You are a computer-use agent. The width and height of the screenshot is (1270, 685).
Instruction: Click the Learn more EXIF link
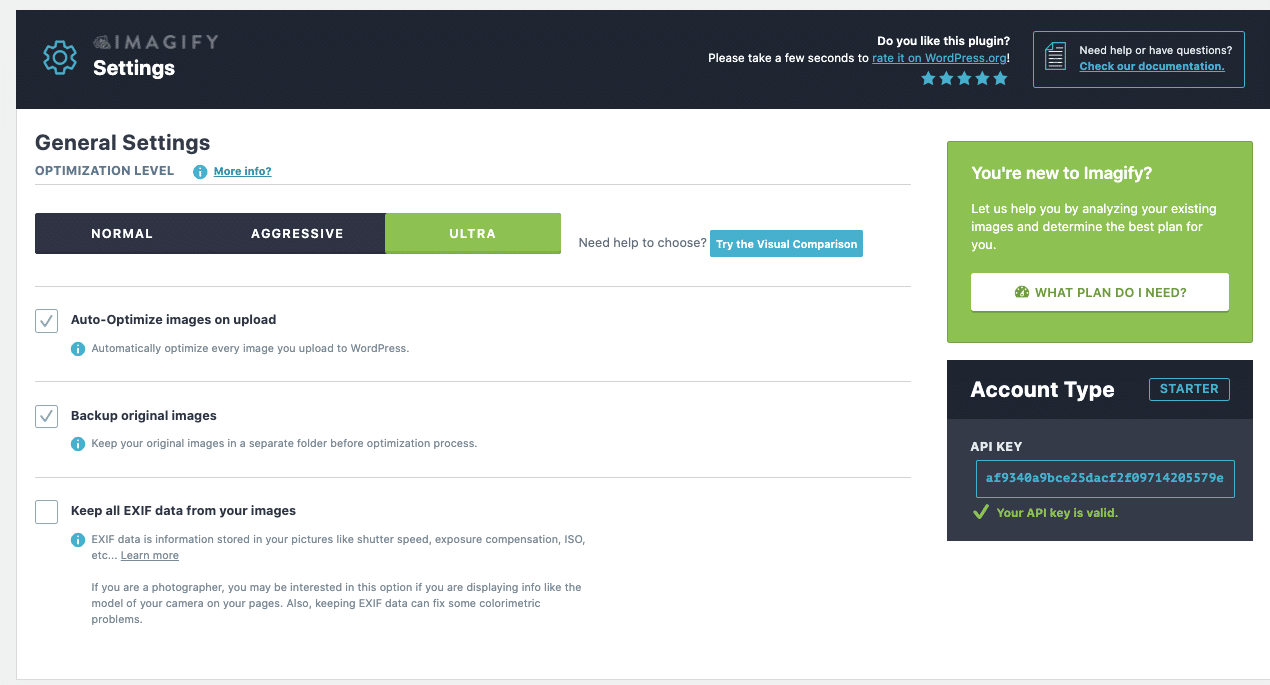pos(150,556)
